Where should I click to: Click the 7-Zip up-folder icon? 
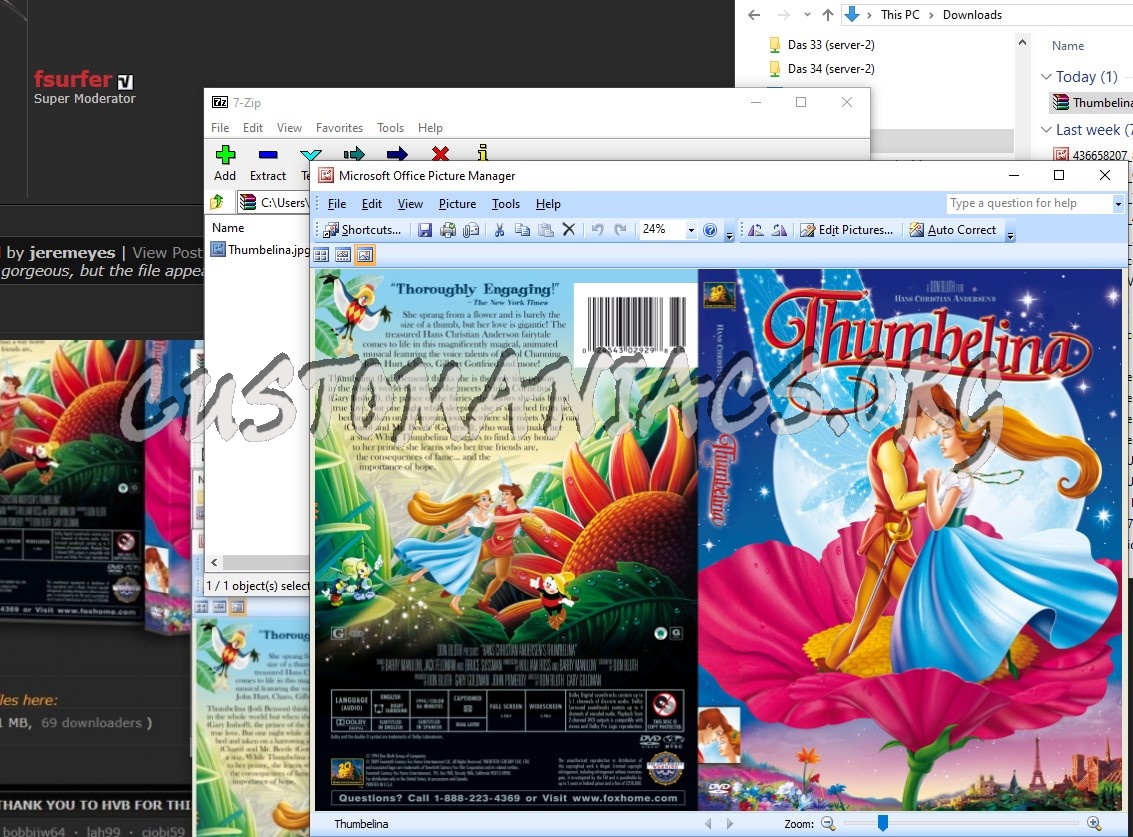[x=217, y=202]
